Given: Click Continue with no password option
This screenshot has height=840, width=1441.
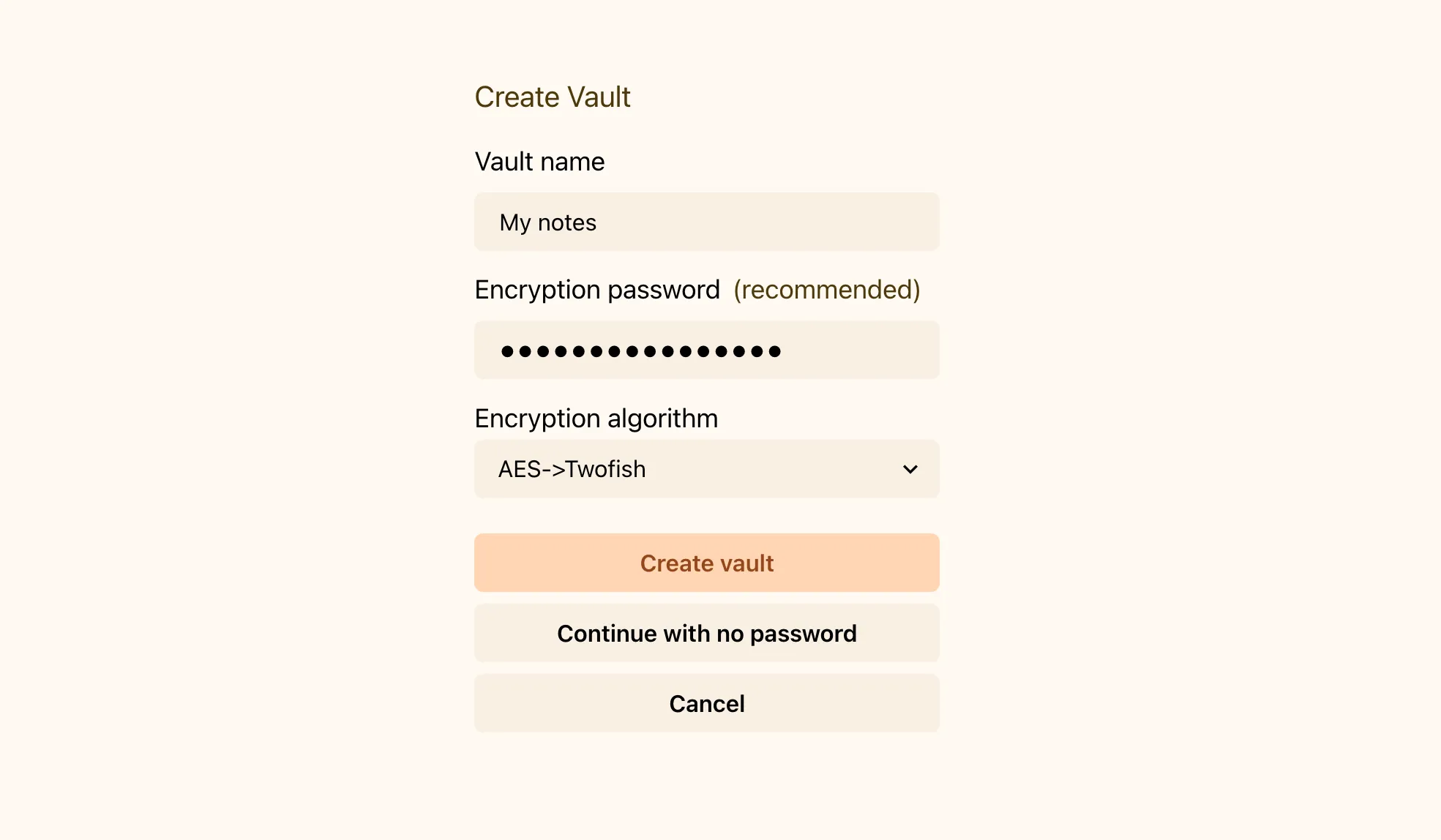Looking at the screenshot, I should 706,633.
